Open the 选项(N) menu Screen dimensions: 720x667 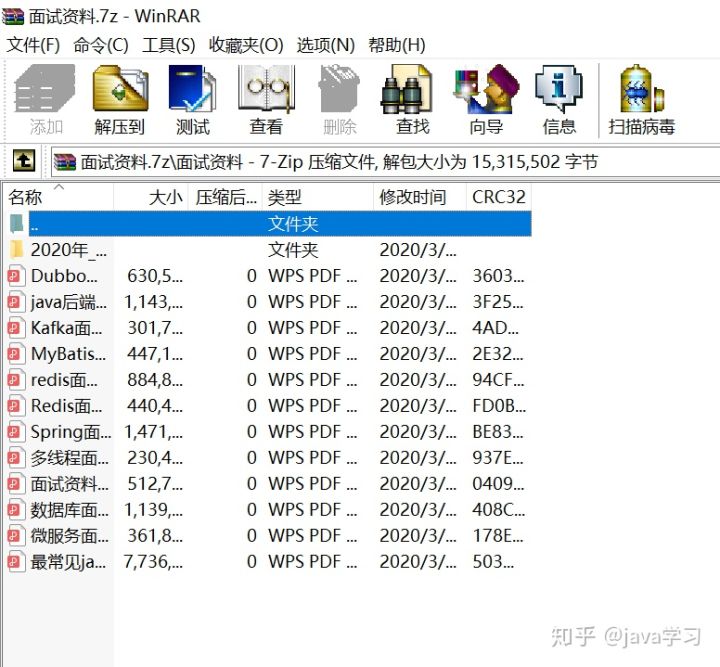coord(326,45)
